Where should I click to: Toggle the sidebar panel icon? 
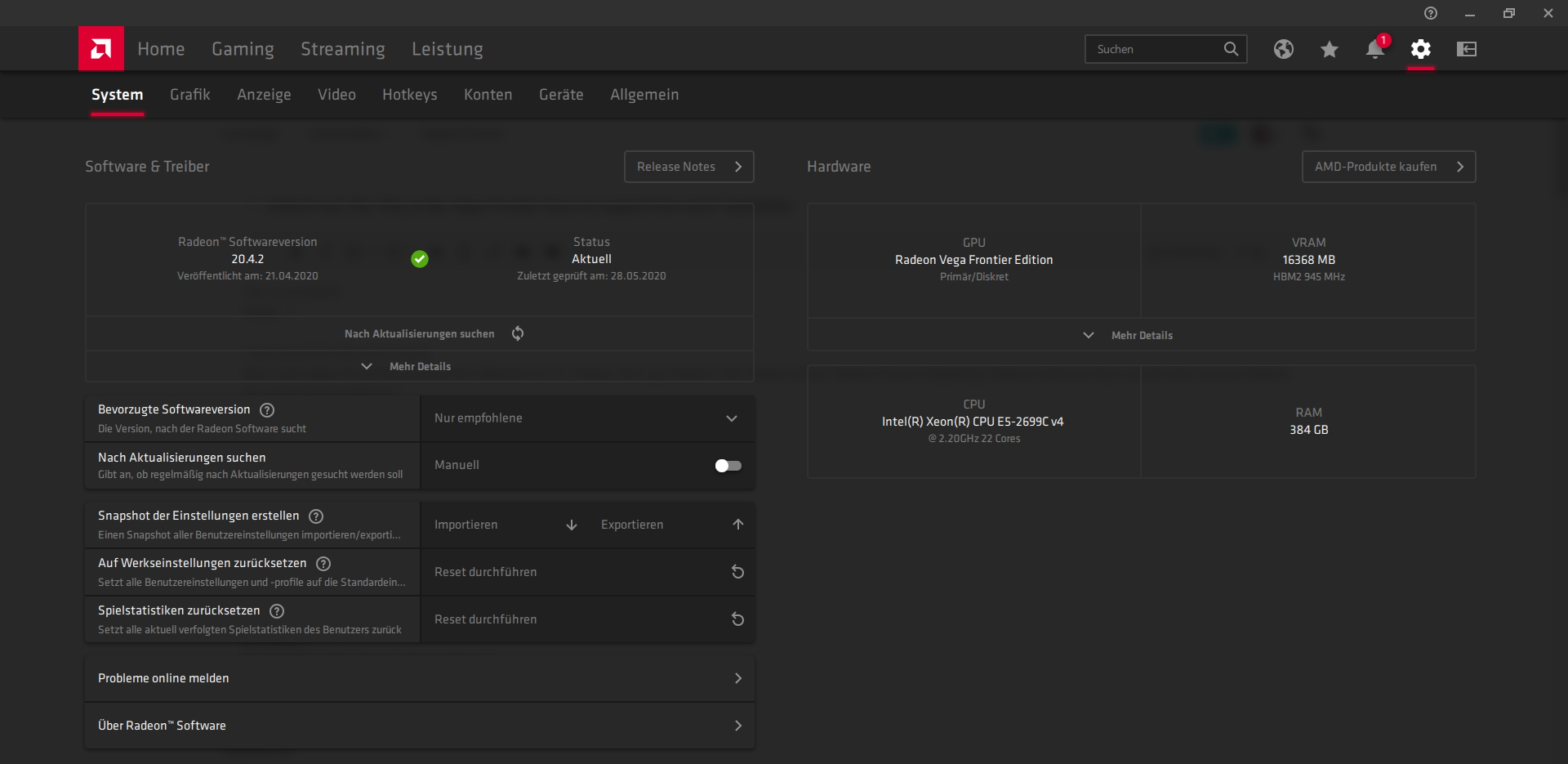click(x=1467, y=49)
